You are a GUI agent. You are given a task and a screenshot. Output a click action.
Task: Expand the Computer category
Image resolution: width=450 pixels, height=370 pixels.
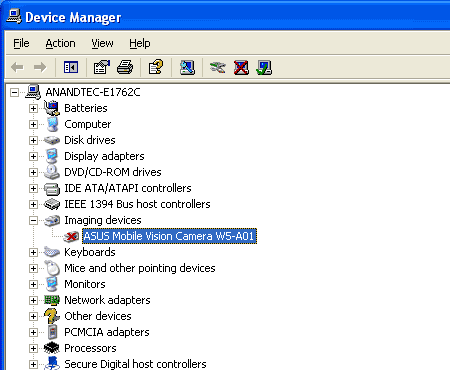33,124
